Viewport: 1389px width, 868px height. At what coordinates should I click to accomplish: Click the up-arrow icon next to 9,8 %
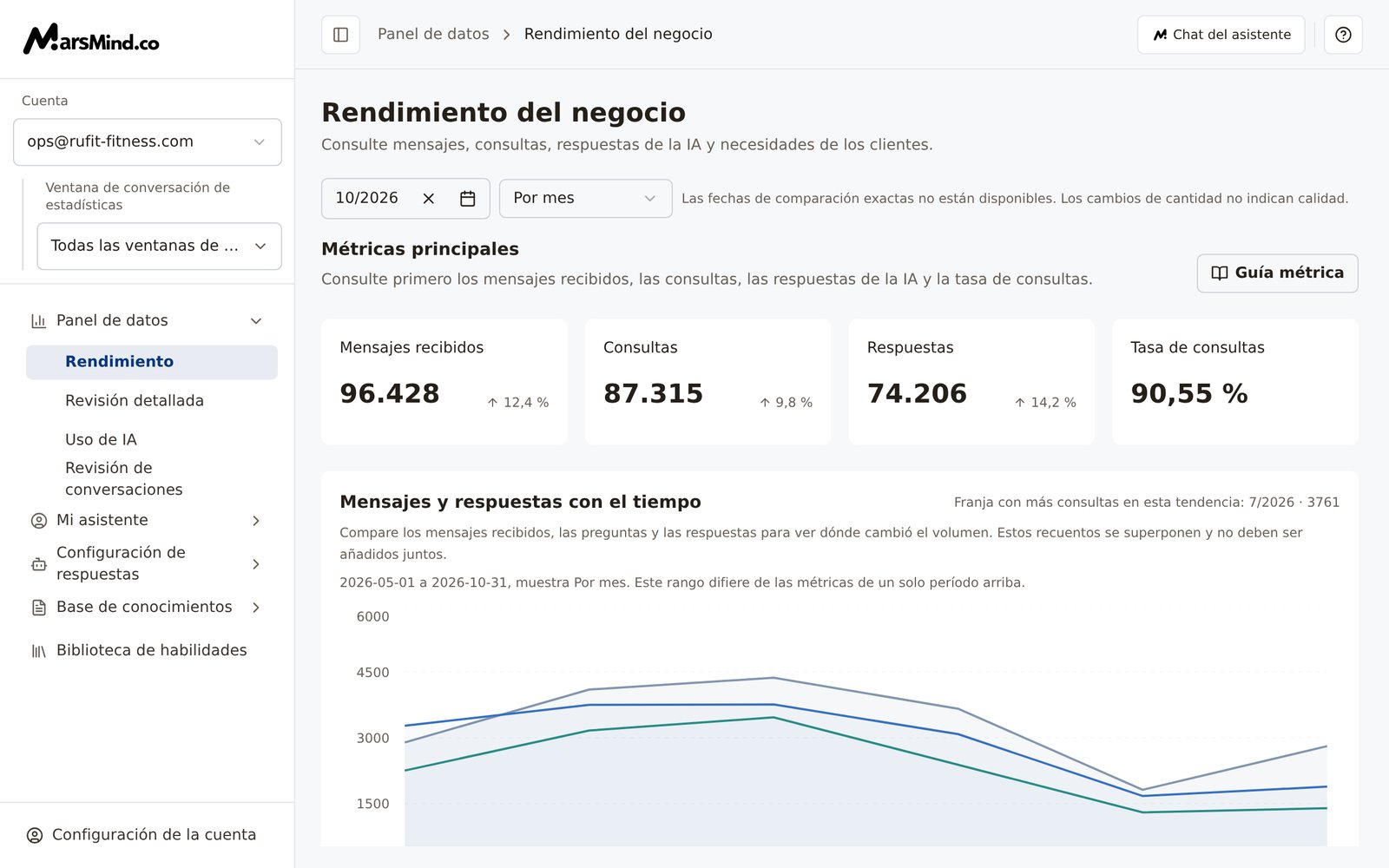click(765, 403)
